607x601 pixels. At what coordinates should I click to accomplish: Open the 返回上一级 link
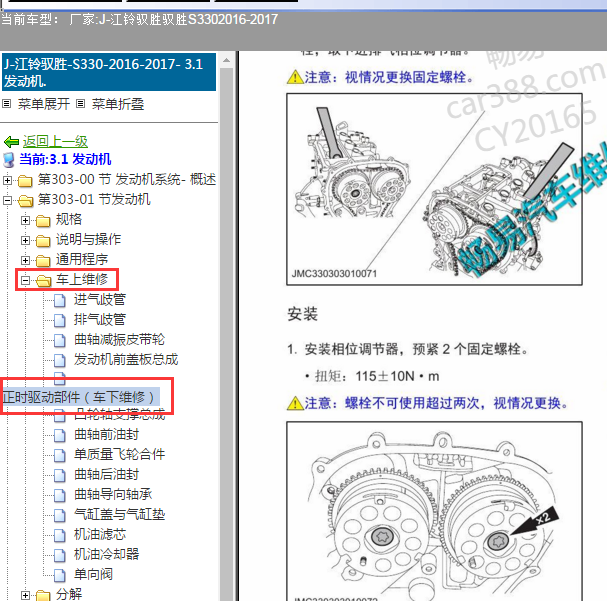(x=55, y=142)
